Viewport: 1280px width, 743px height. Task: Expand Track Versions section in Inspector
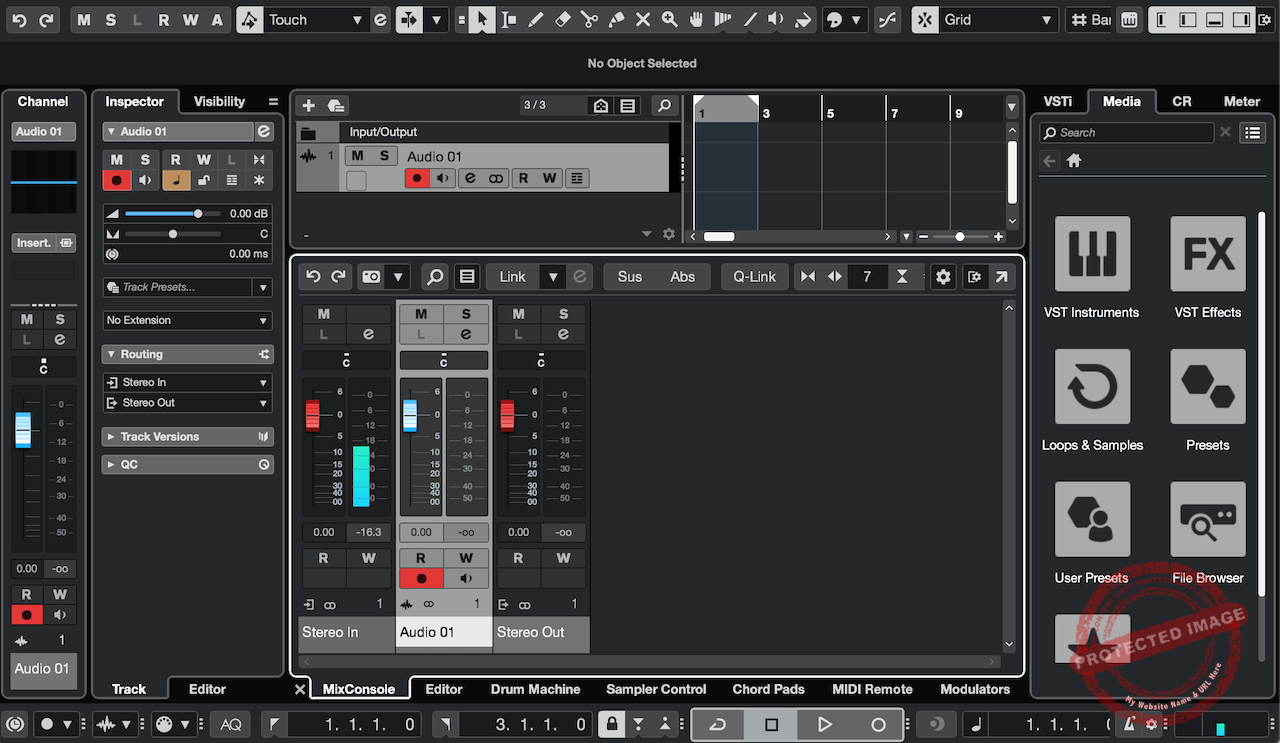[x=188, y=436]
